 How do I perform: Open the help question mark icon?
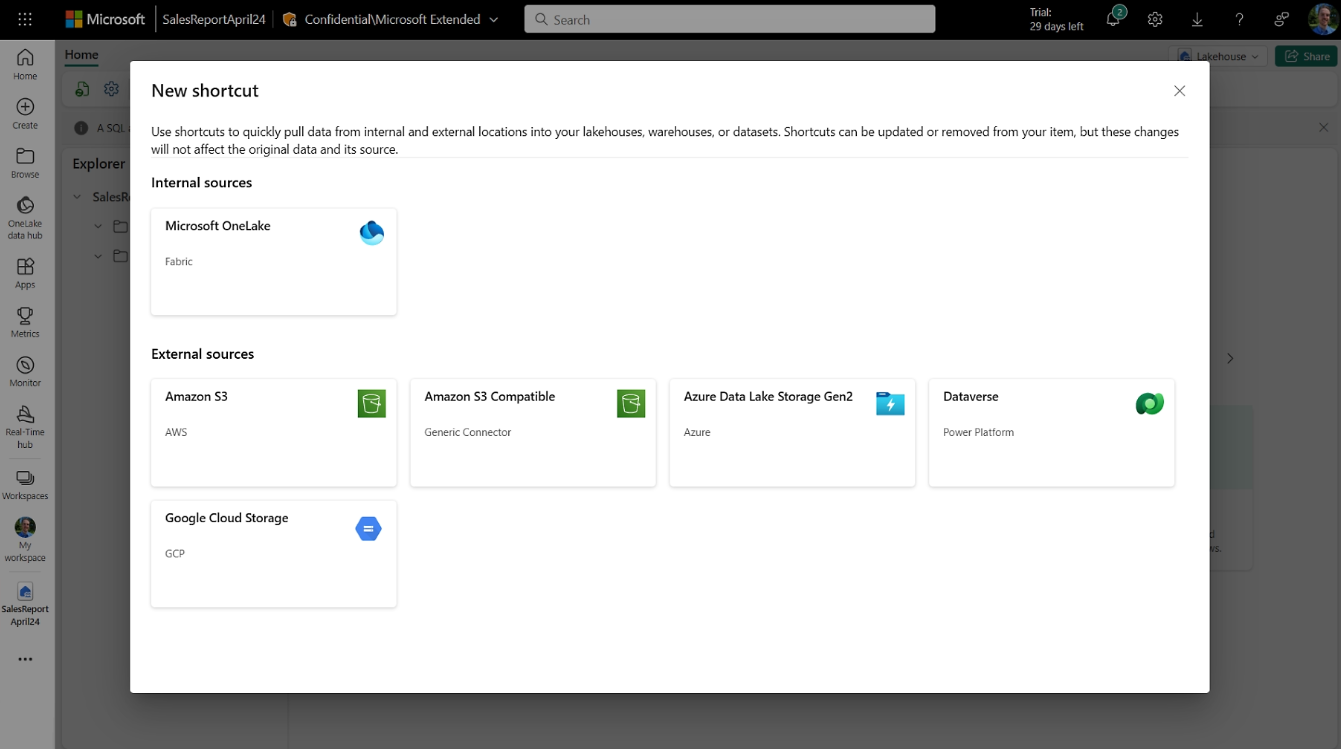coord(1239,20)
